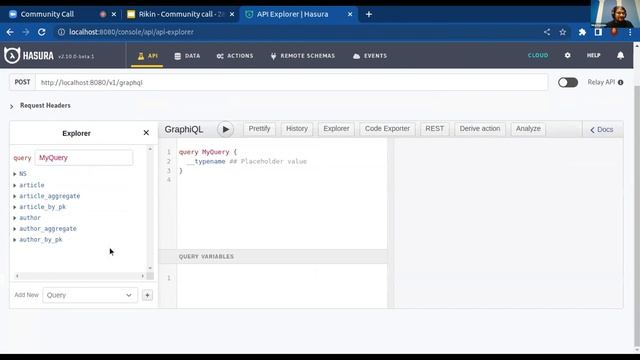Open the Events tab
640x360 pixels.
[370, 56]
